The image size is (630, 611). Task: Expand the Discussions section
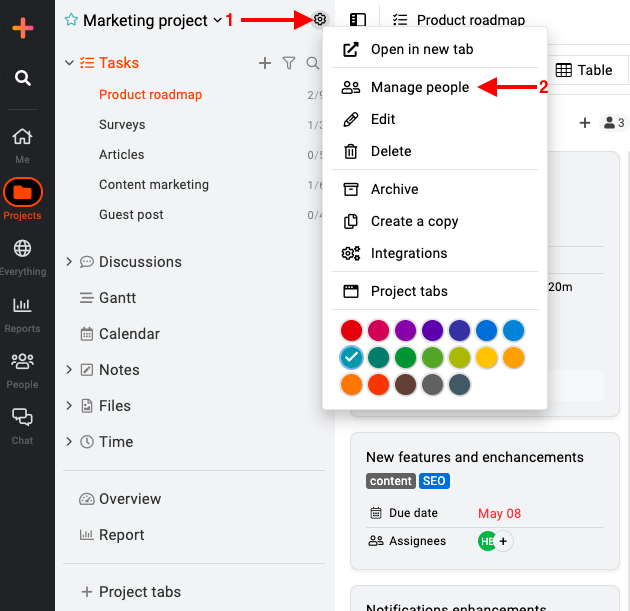pos(69,262)
